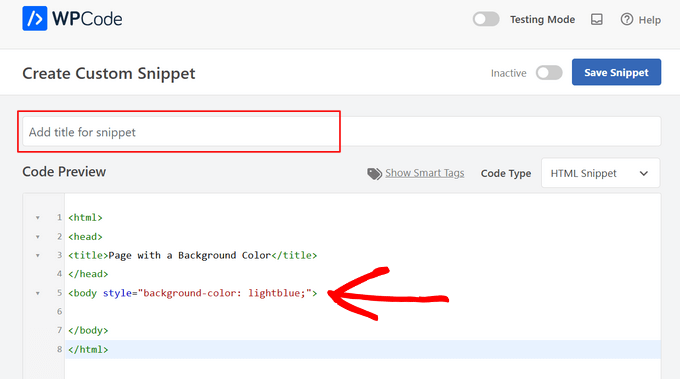Image resolution: width=680 pixels, height=379 pixels.
Task: Click line number 8 in the gutter
Action: click(59, 349)
